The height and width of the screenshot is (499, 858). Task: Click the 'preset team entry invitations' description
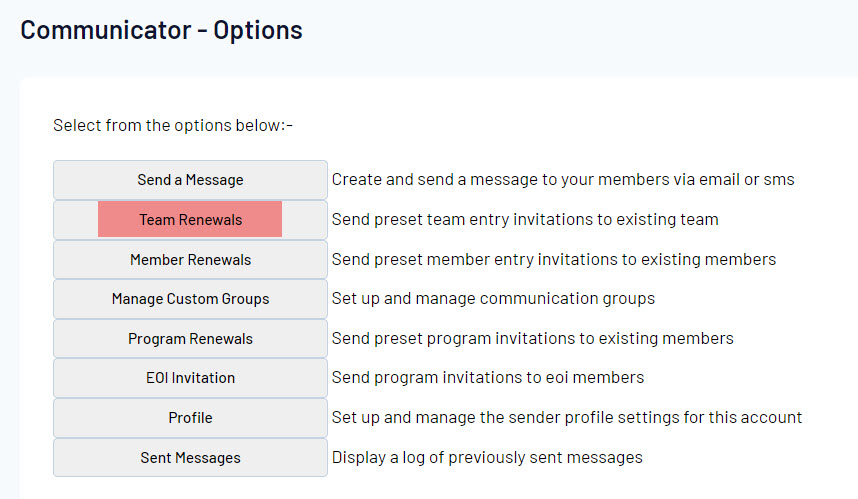[x=525, y=219]
